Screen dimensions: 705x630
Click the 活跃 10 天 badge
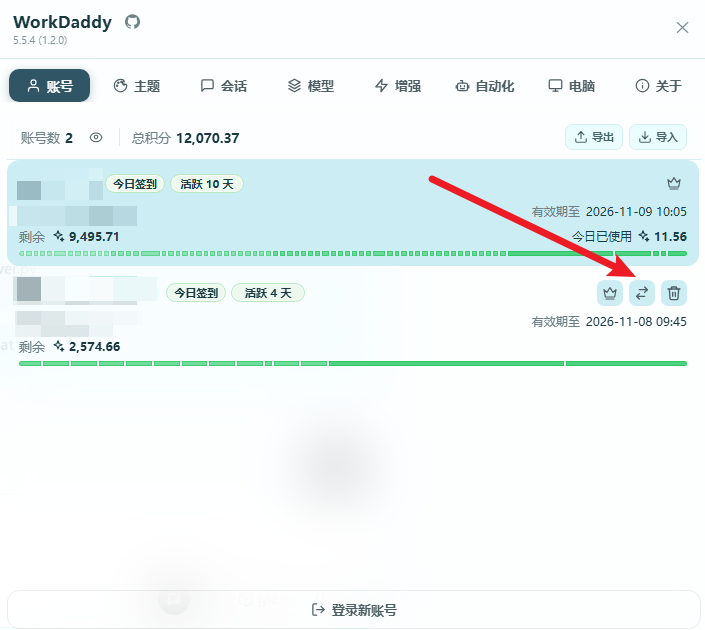[x=207, y=184]
